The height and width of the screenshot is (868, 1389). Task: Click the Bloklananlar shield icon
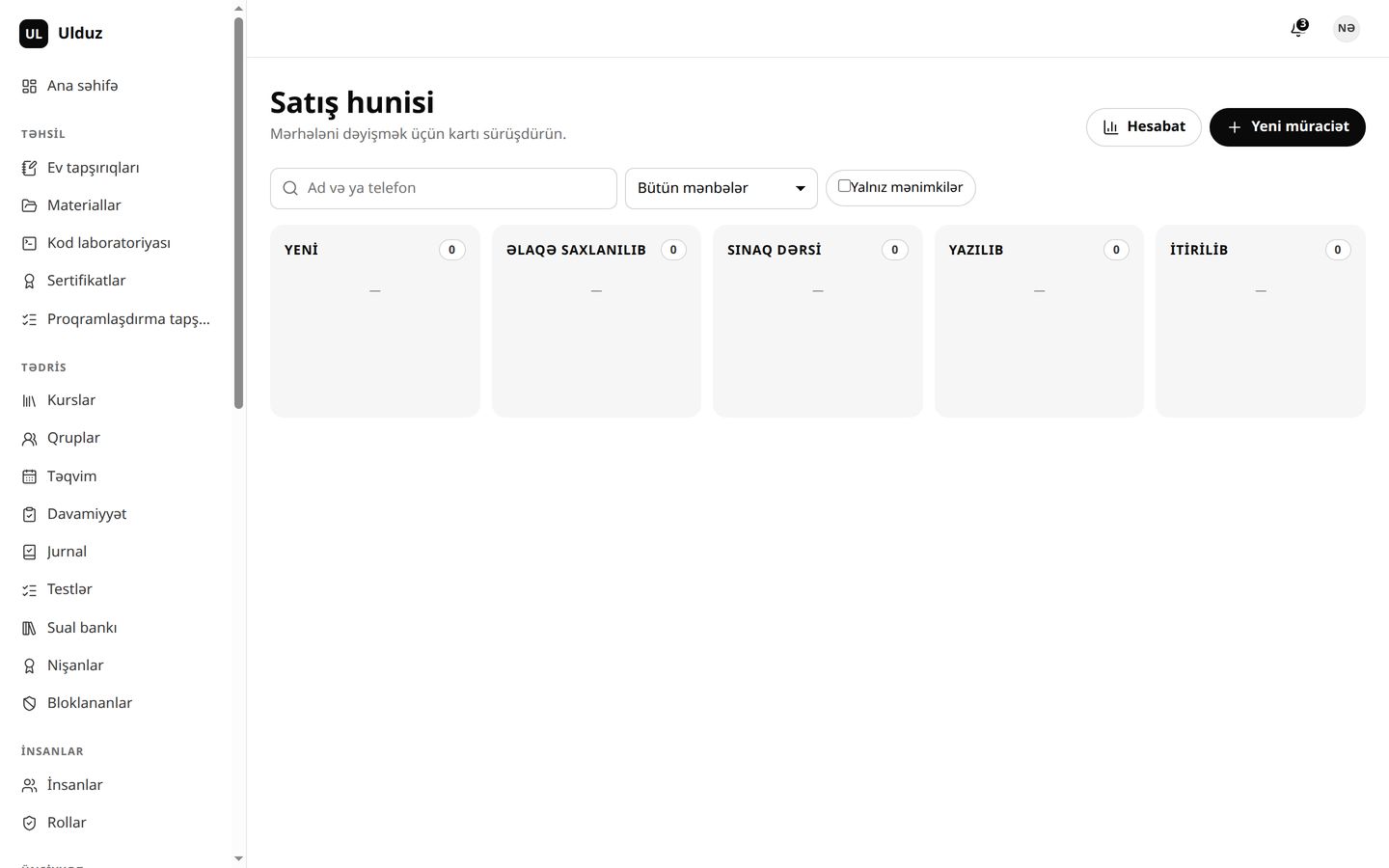(29, 703)
